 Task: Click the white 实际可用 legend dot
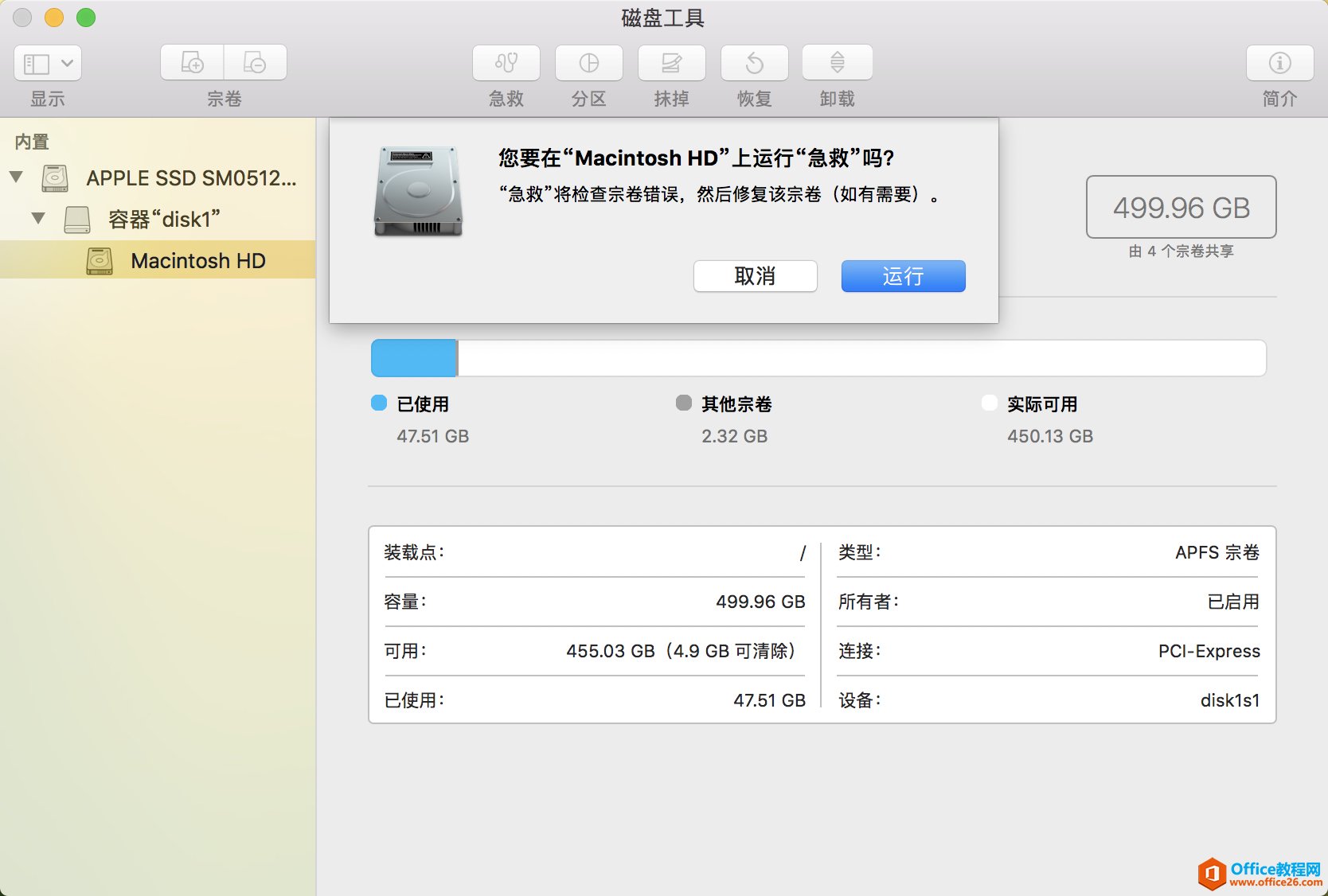click(990, 403)
